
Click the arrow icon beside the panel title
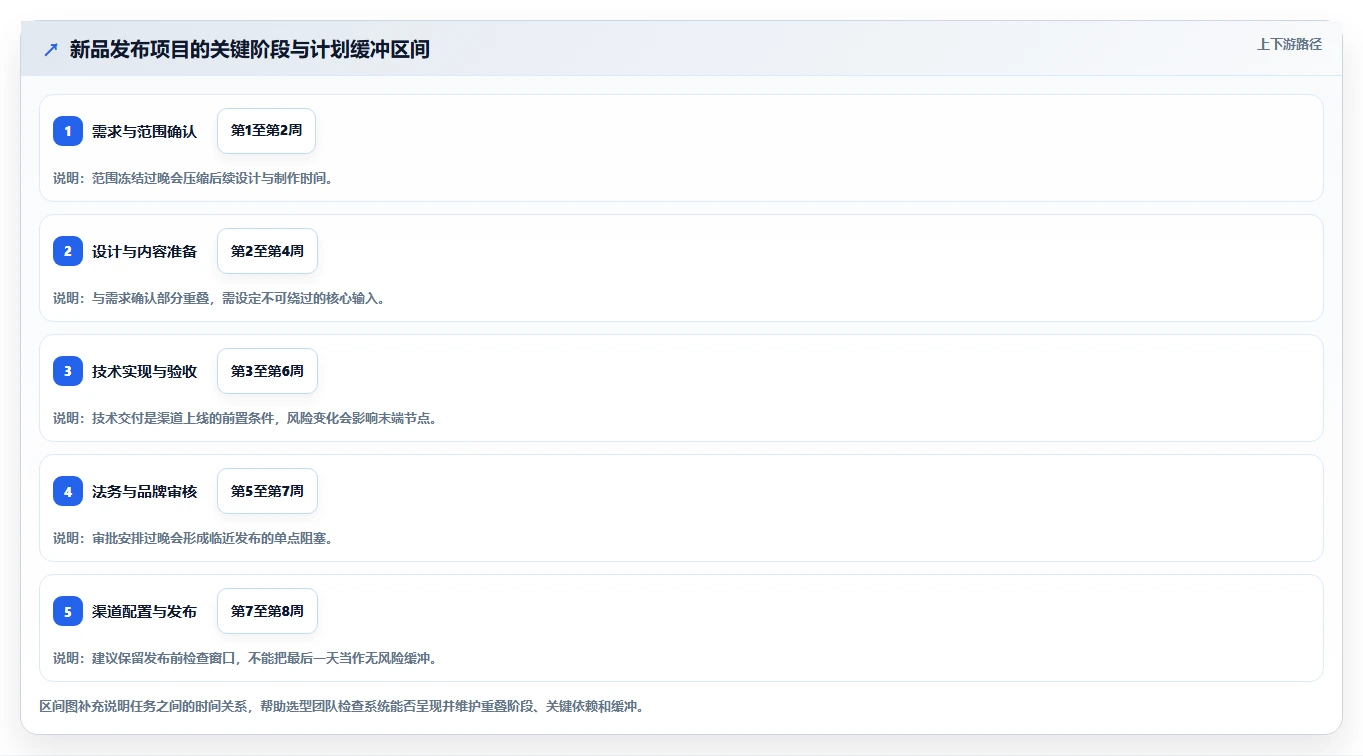51,49
